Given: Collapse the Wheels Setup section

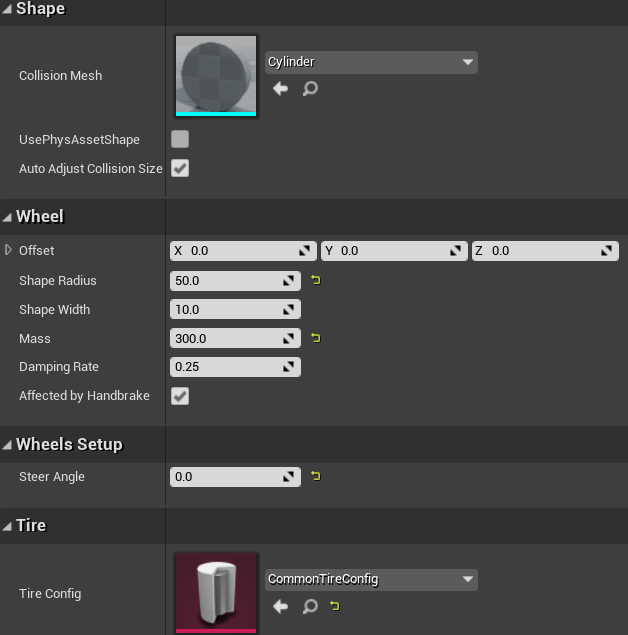Looking at the screenshot, I should point(8,445).
